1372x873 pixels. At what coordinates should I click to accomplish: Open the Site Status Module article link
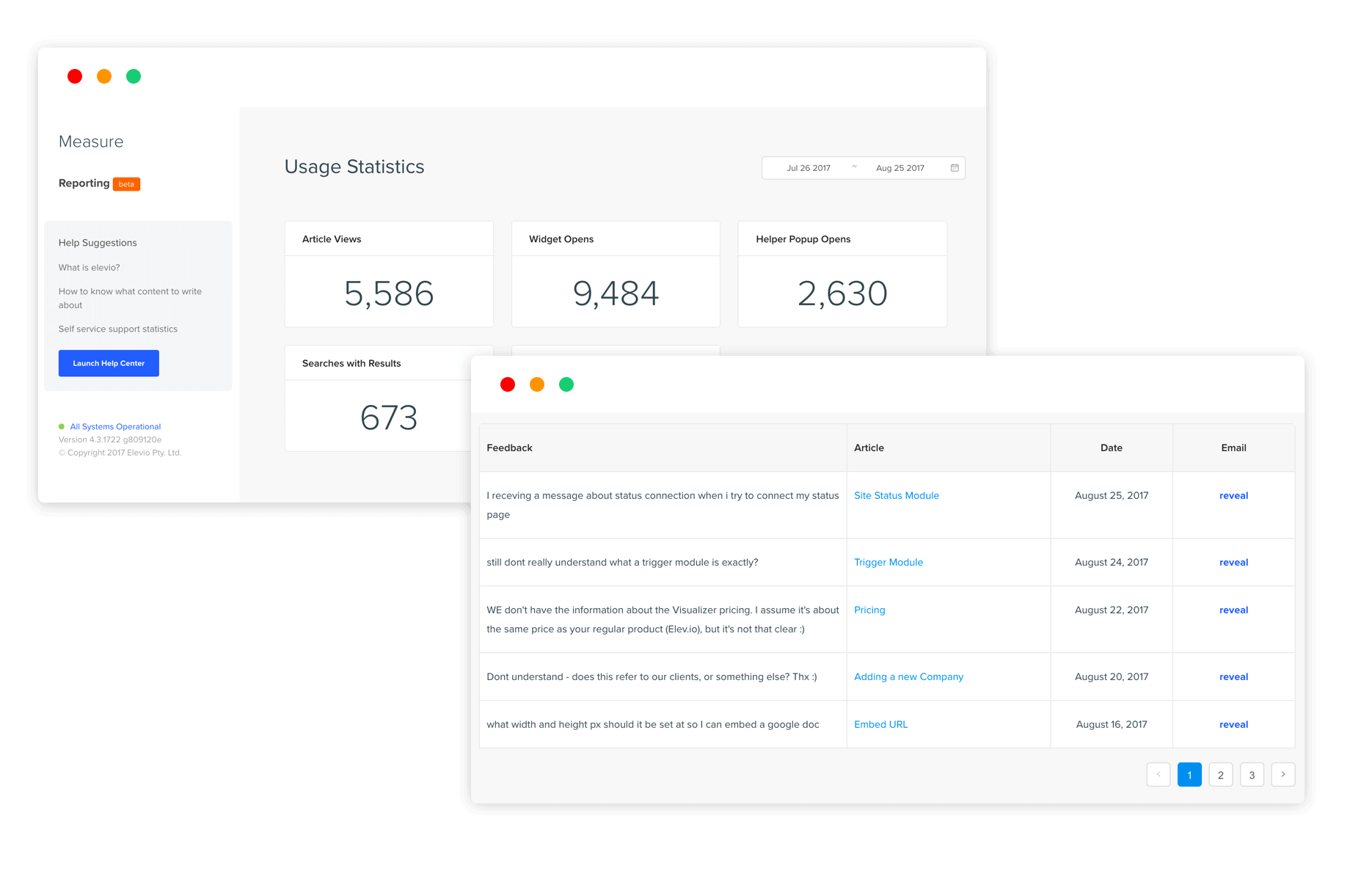click(x=896, y=496)
